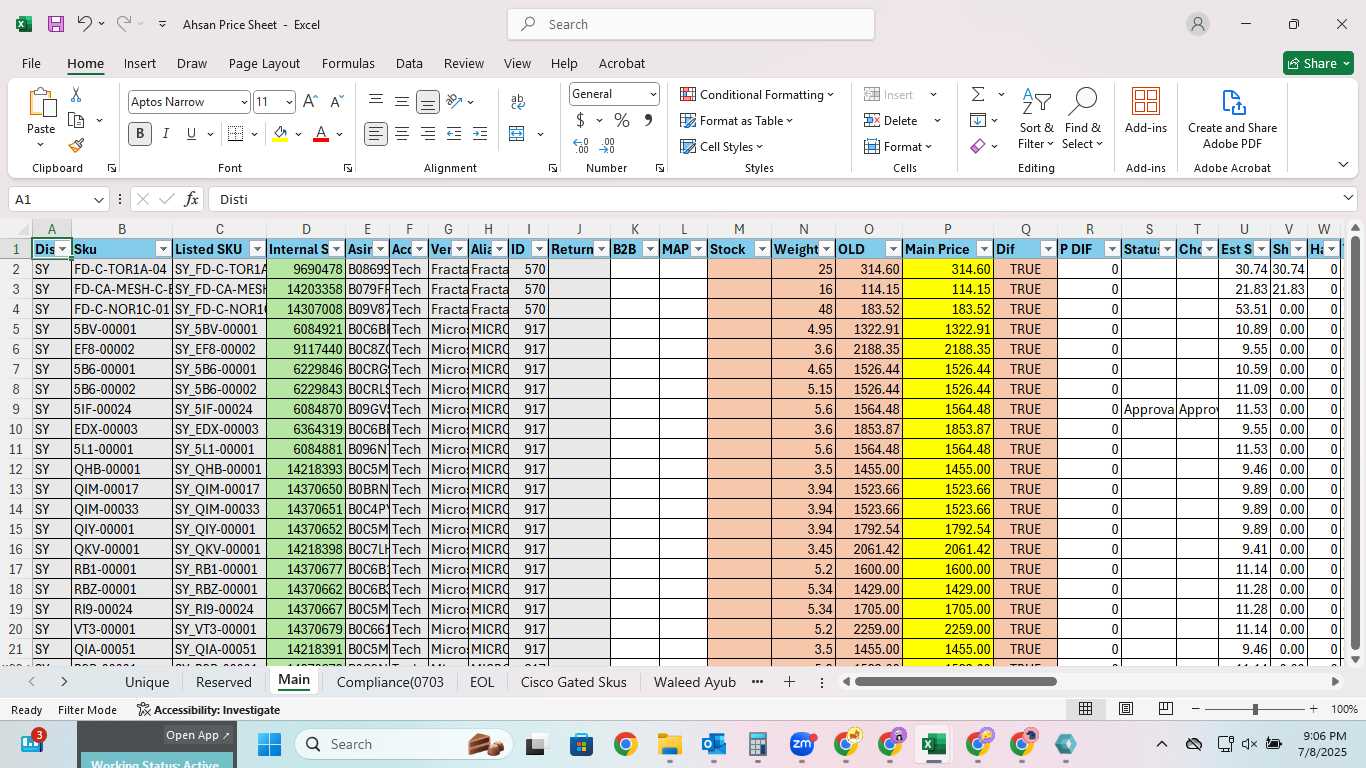The width and height of the screenshot is (1366, 768).
Task: Toggle Italic formatting
Action: pos(166,134)
